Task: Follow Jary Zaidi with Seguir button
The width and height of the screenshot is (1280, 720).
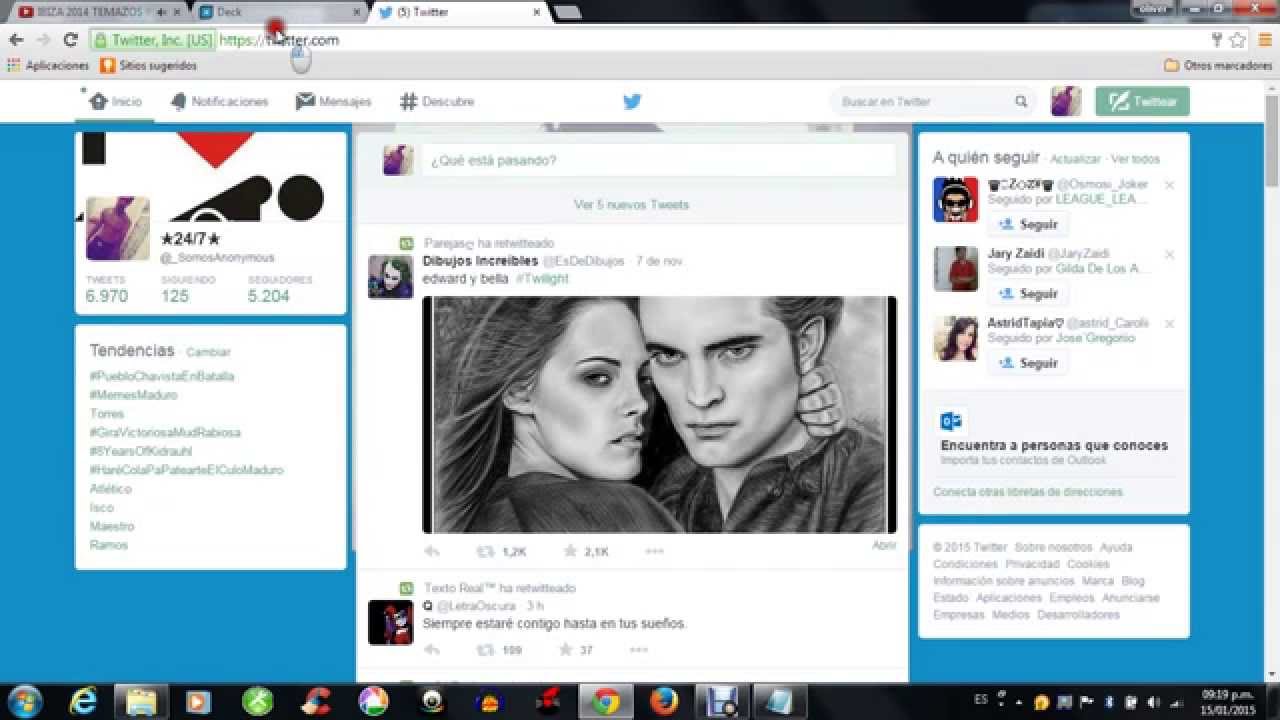Action: (1028, 294)
